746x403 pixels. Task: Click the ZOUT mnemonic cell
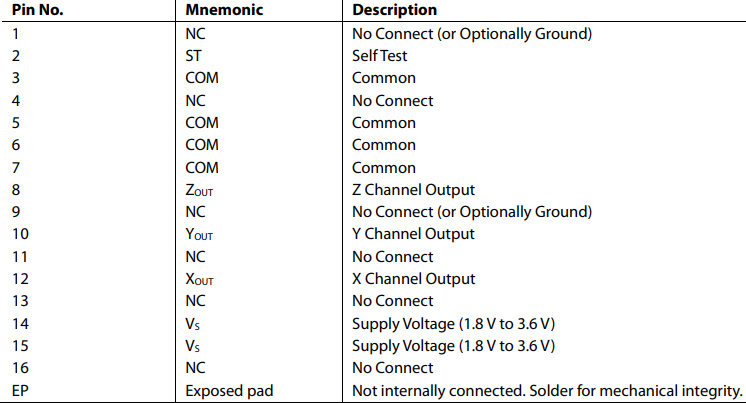(x=200, y=190)
